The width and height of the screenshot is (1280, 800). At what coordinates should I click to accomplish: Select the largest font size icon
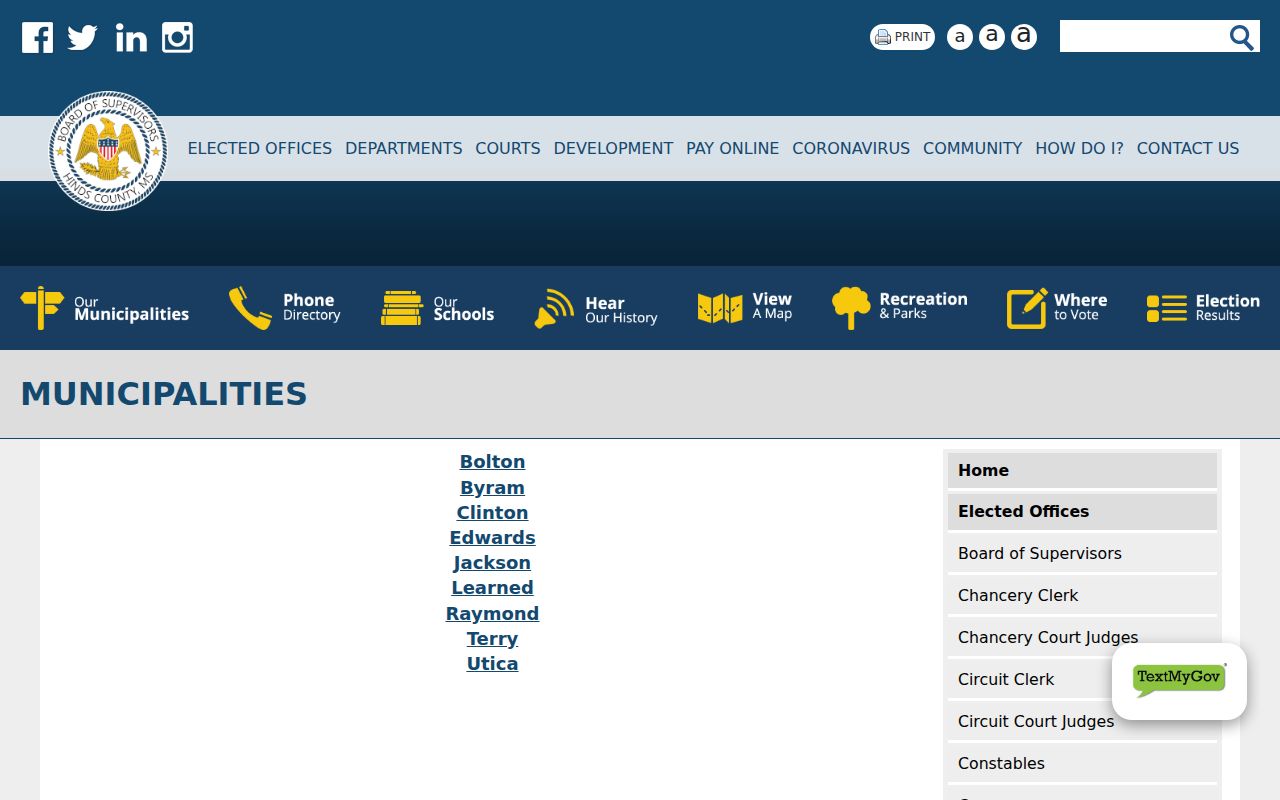point(1023,37)
